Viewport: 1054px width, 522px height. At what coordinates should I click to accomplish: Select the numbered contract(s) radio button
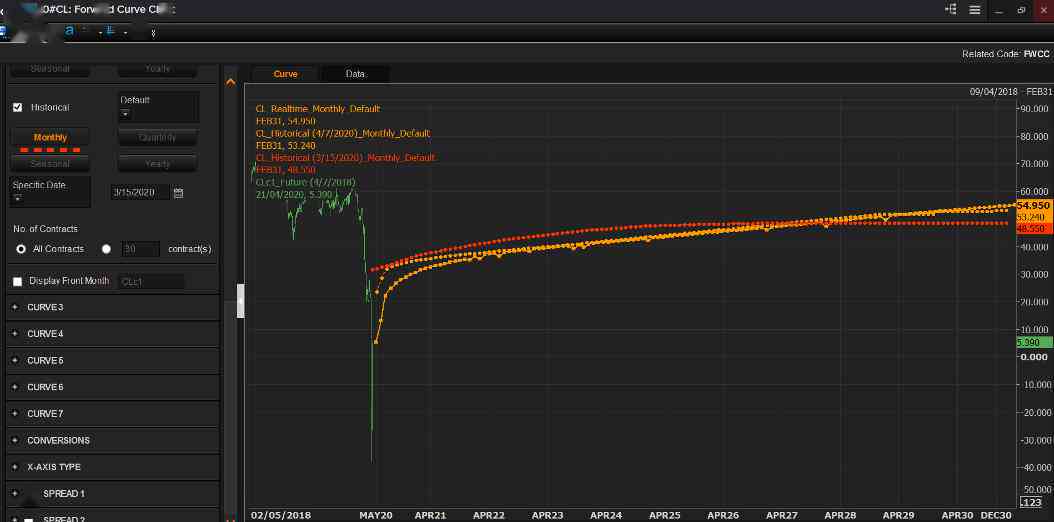(106, 249)
